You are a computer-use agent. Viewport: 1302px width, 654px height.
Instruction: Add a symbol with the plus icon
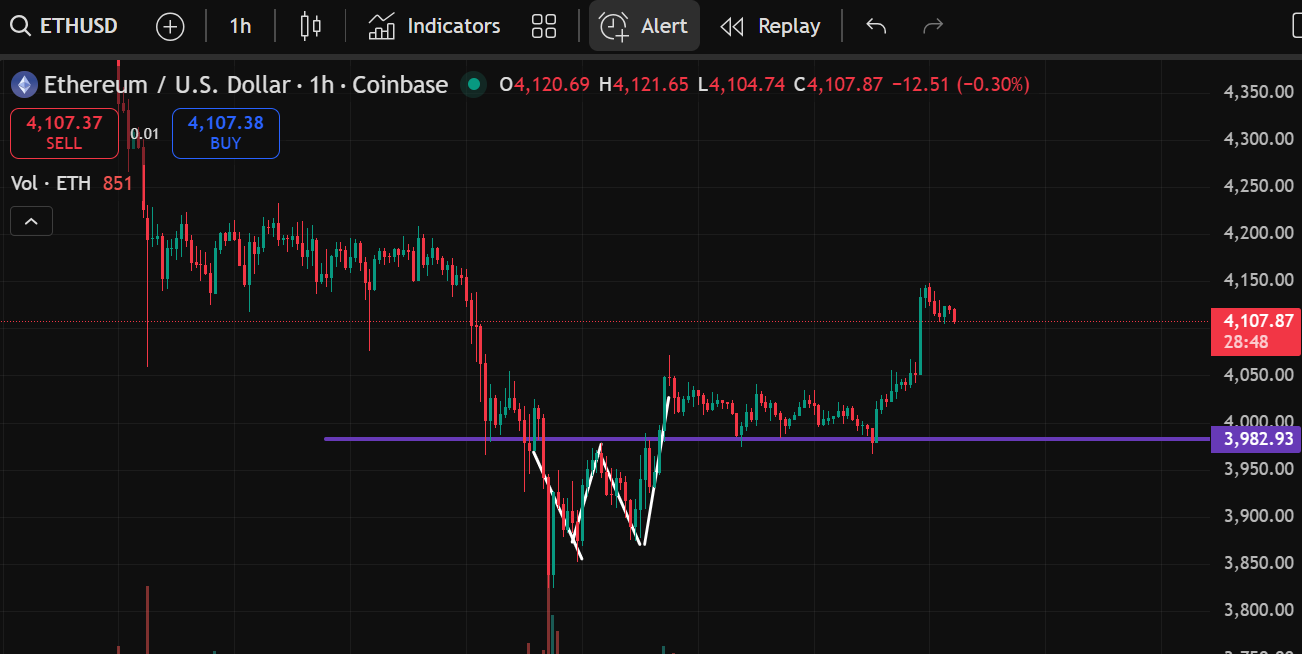pos(170,27)
